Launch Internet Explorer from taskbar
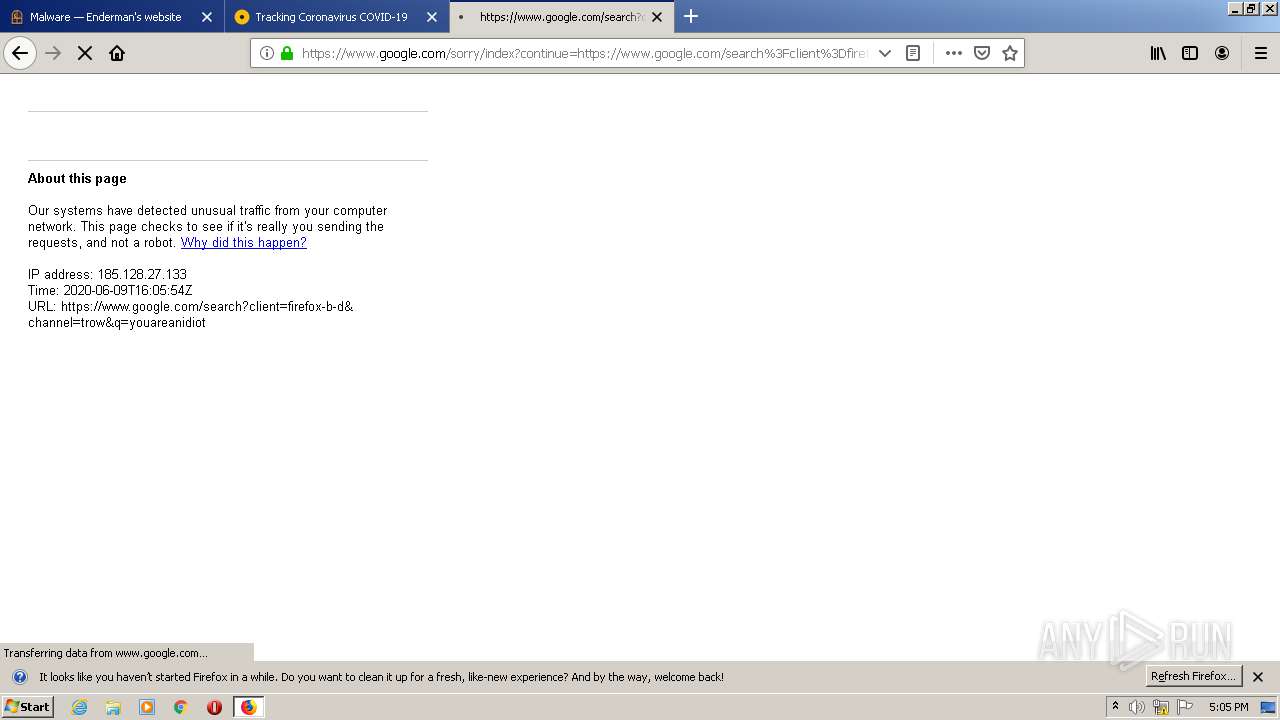The width and height of the screenshot is (1280, 720). (79, 707)
